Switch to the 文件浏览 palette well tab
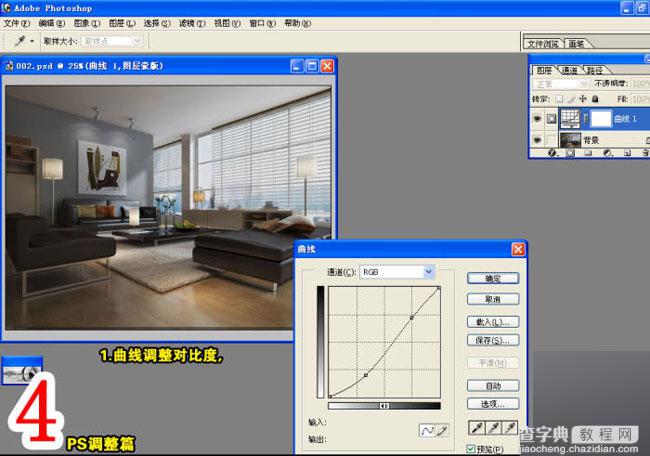Image resolution: width=650 pixels, height=456 pixels. 543,44
